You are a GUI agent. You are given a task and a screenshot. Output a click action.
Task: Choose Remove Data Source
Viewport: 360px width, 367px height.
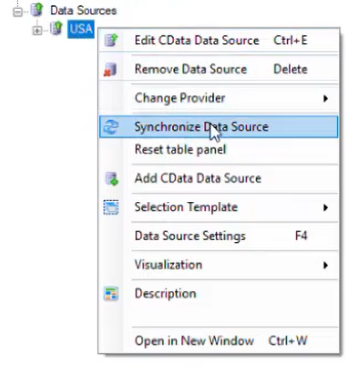click(219, 69)
